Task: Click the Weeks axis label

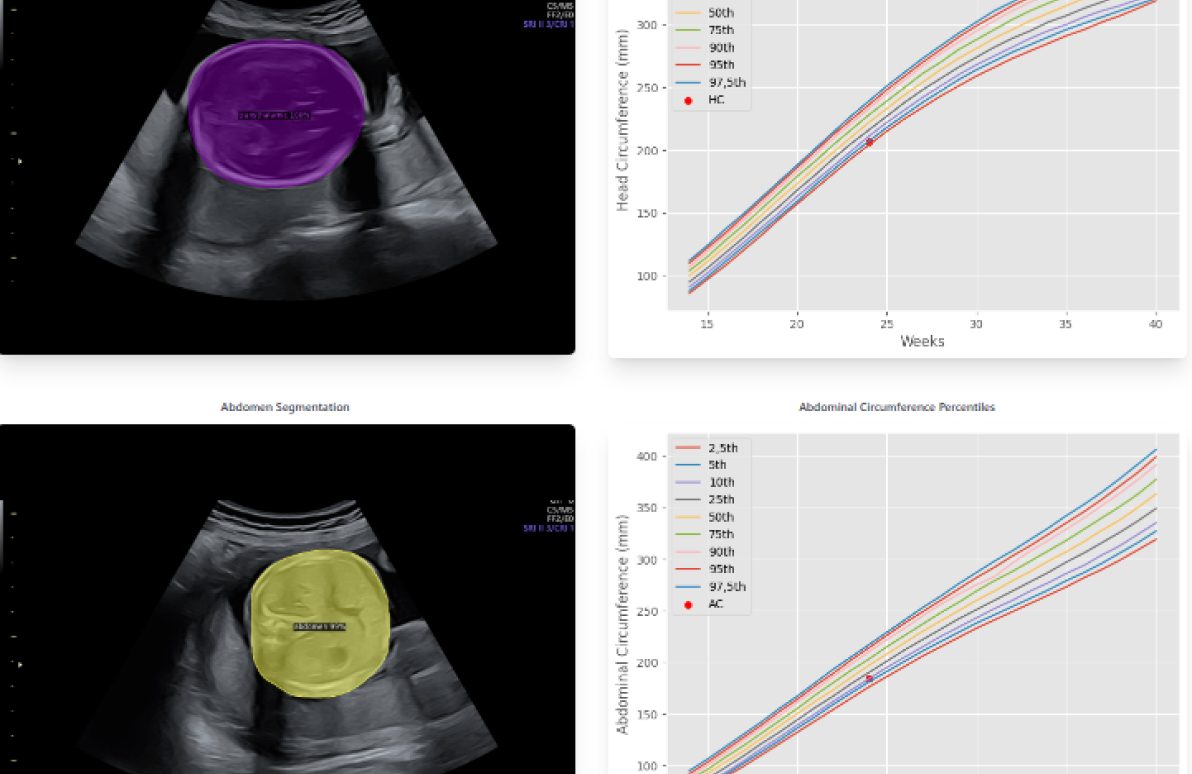Action: (922, 341)
